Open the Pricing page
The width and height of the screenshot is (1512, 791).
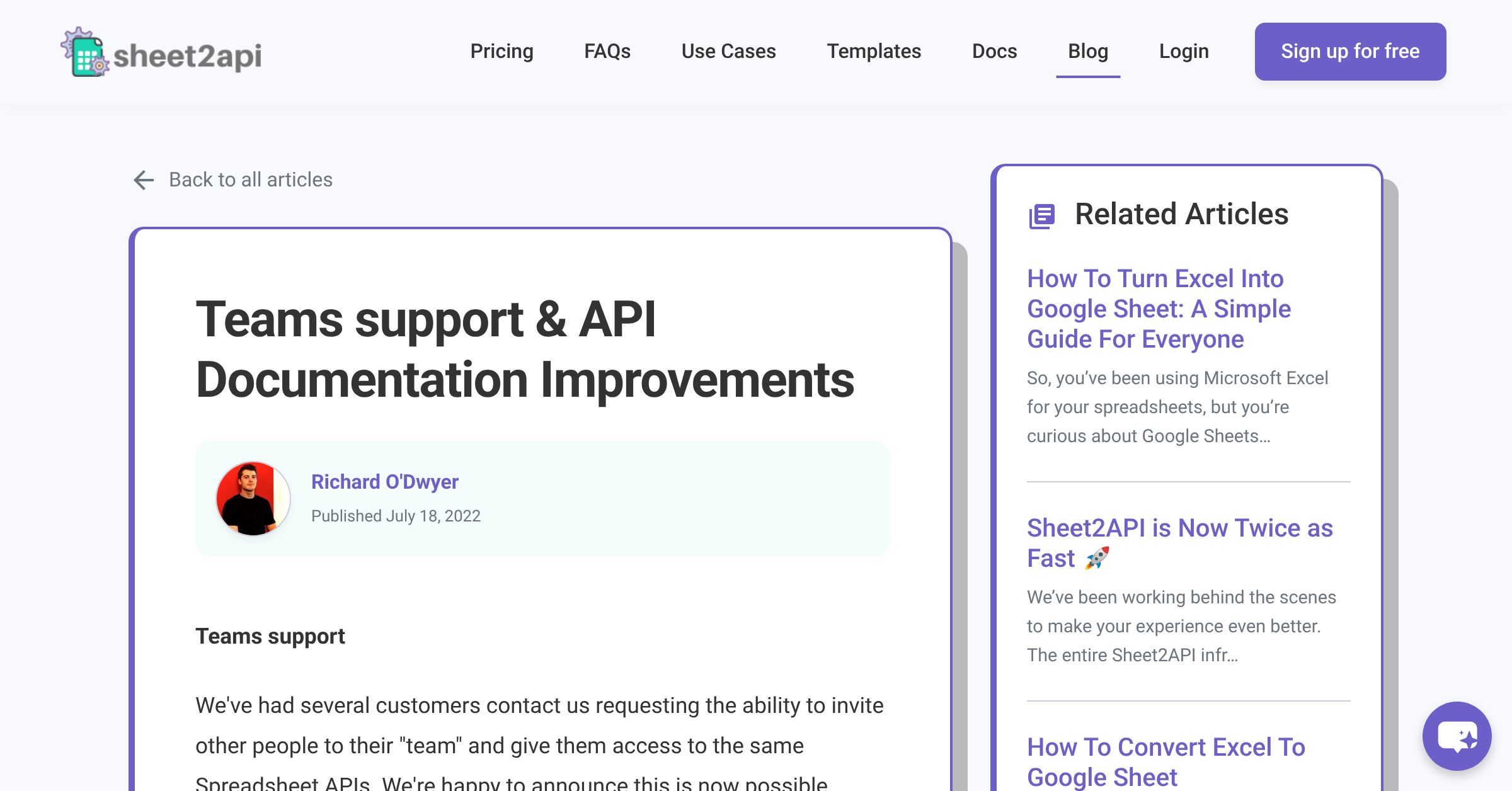tap(502, 51)
